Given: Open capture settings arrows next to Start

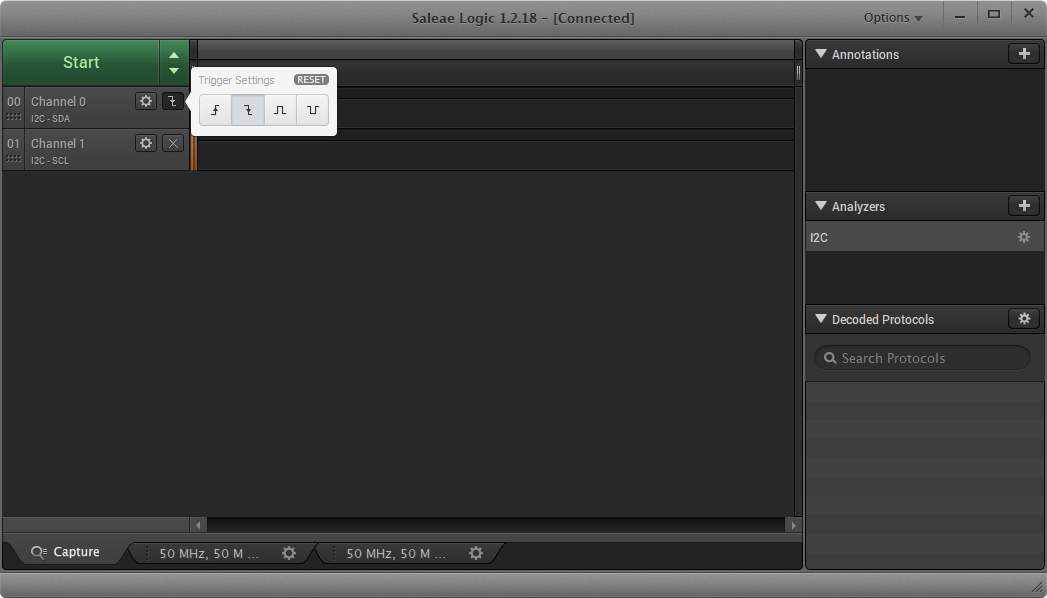Looking at the screenshot, I should coord(174,62).
